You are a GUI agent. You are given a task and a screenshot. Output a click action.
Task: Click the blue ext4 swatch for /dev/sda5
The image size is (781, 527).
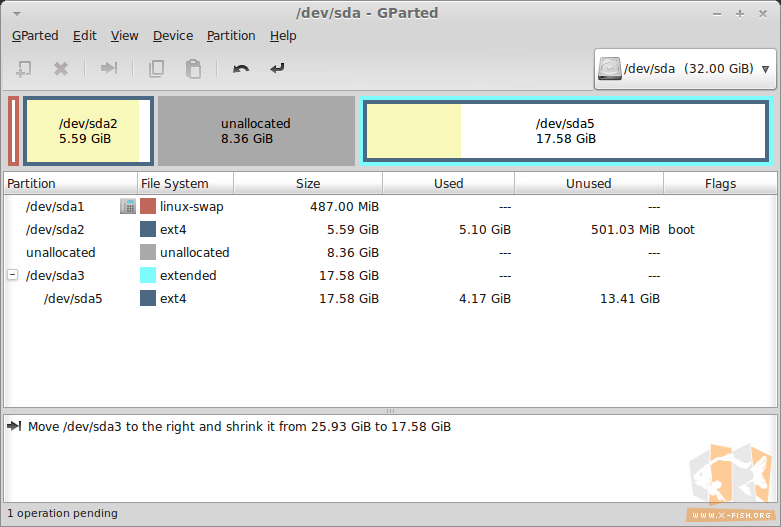coord(148,298)
